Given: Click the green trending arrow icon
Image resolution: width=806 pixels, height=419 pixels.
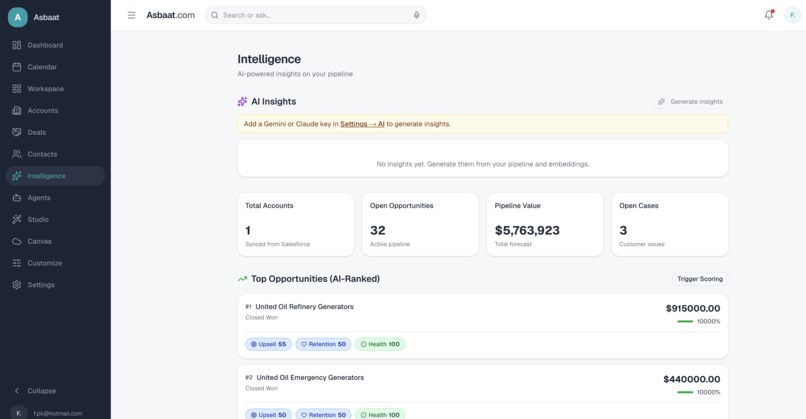Looking at the screenshot, I should [x=242, y=279].
